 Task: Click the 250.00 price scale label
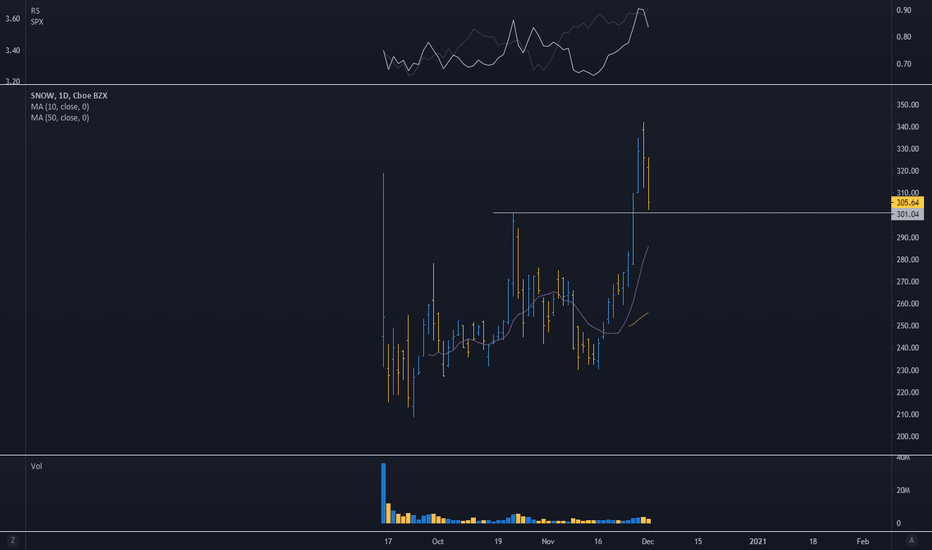tap(907, 326)
